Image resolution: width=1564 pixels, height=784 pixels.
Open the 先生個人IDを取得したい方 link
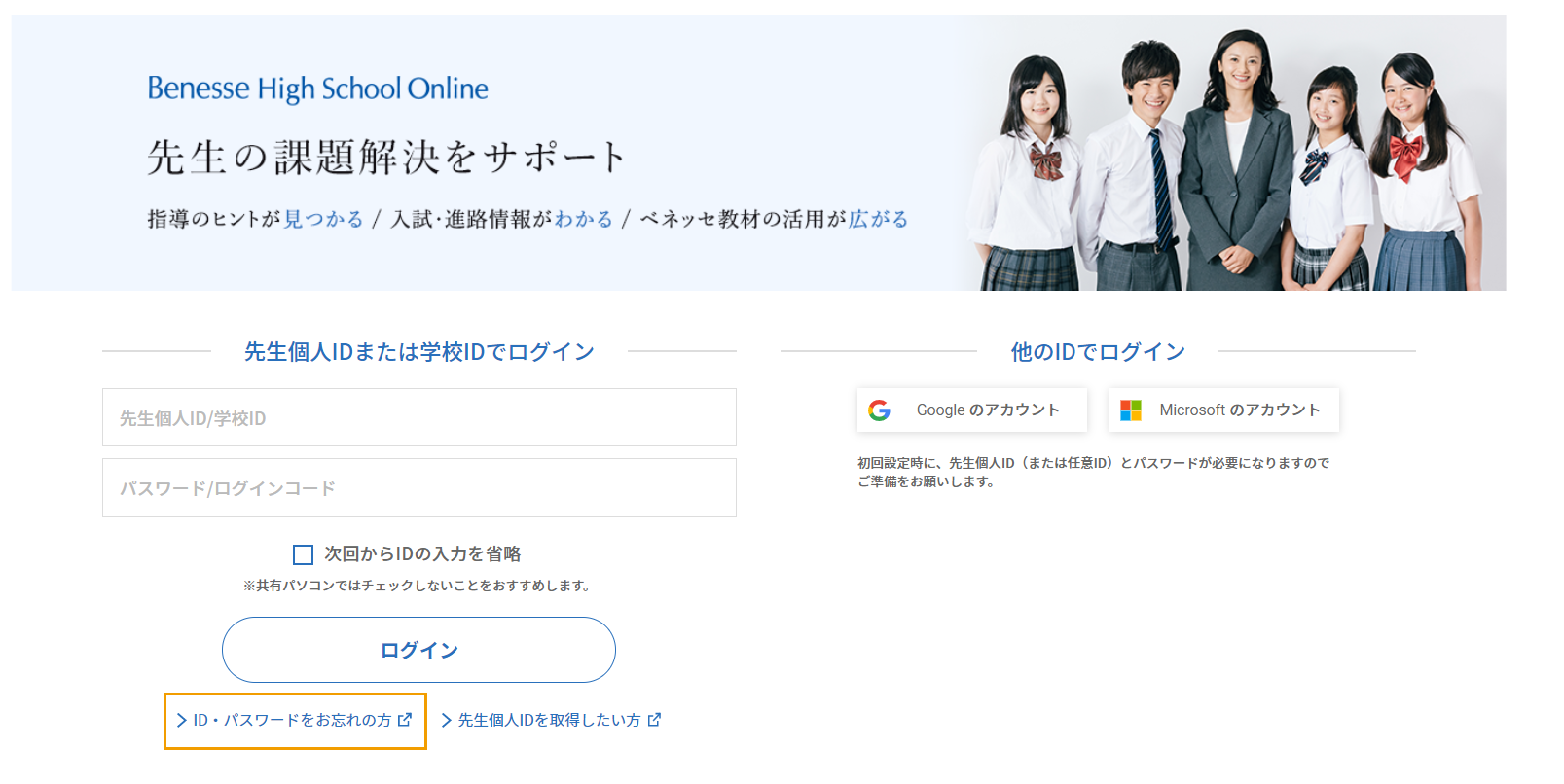click(x=551, y=720)
